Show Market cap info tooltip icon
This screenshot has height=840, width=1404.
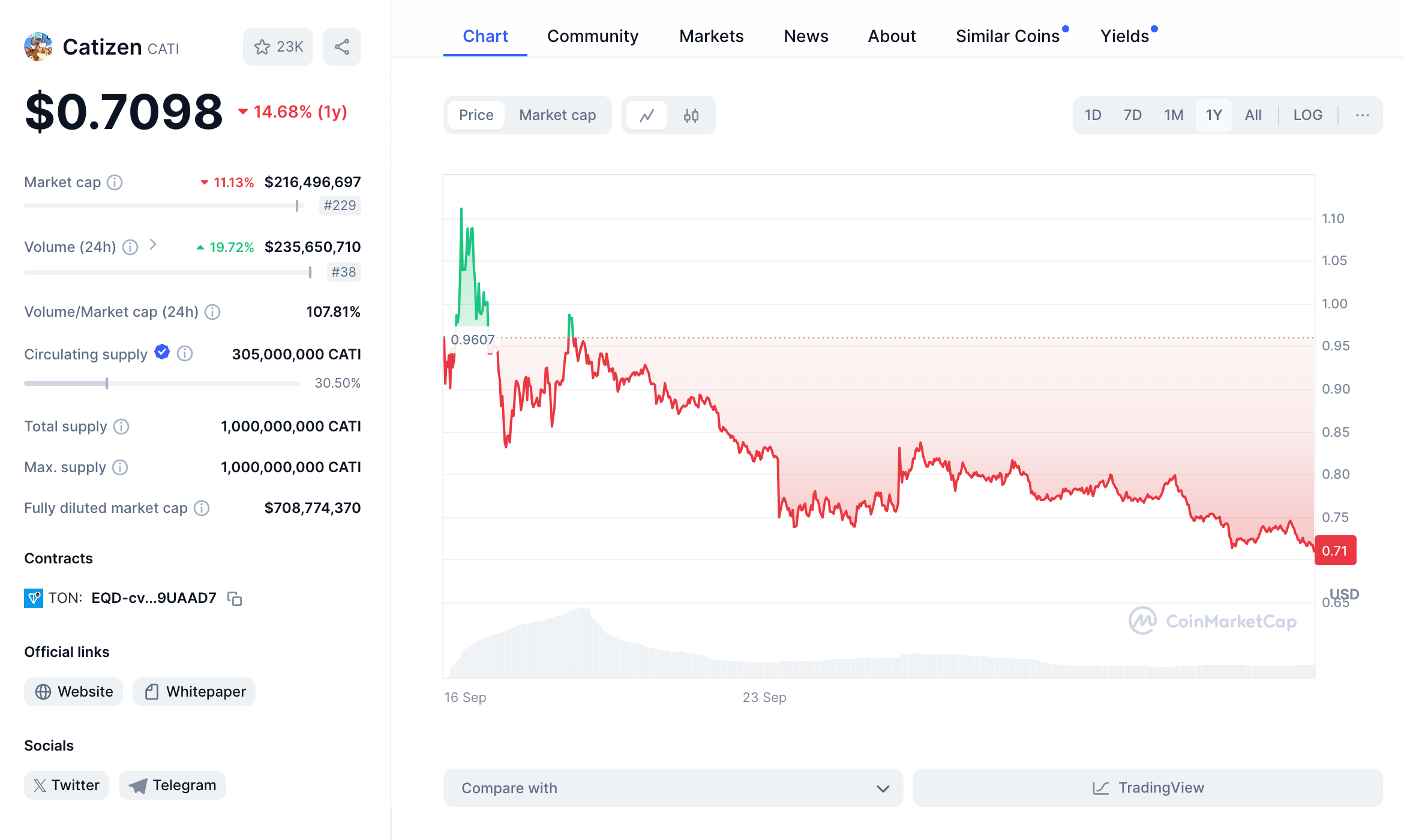click(115, 182)
